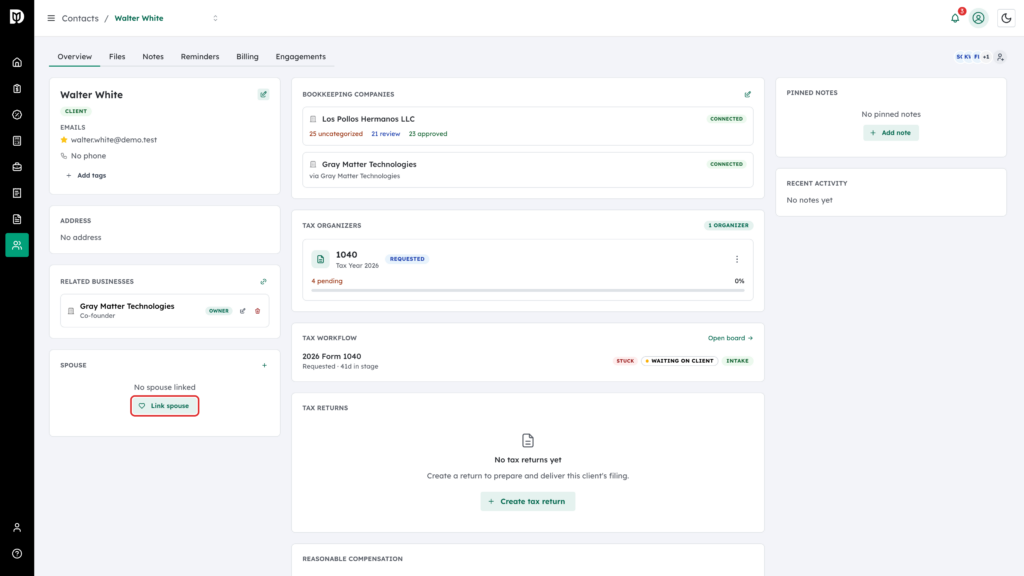
Task: Click Add tags under the phone field
Action: point(86,176)
